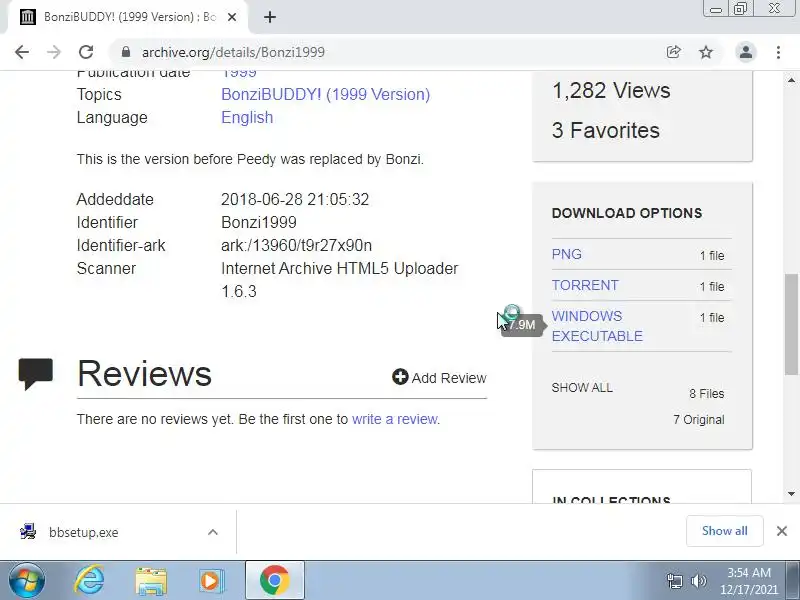The height and width of the screenshot is (600, 800).
Task: Click the volume speaker tray icon
Action: [x=698, y=581]
